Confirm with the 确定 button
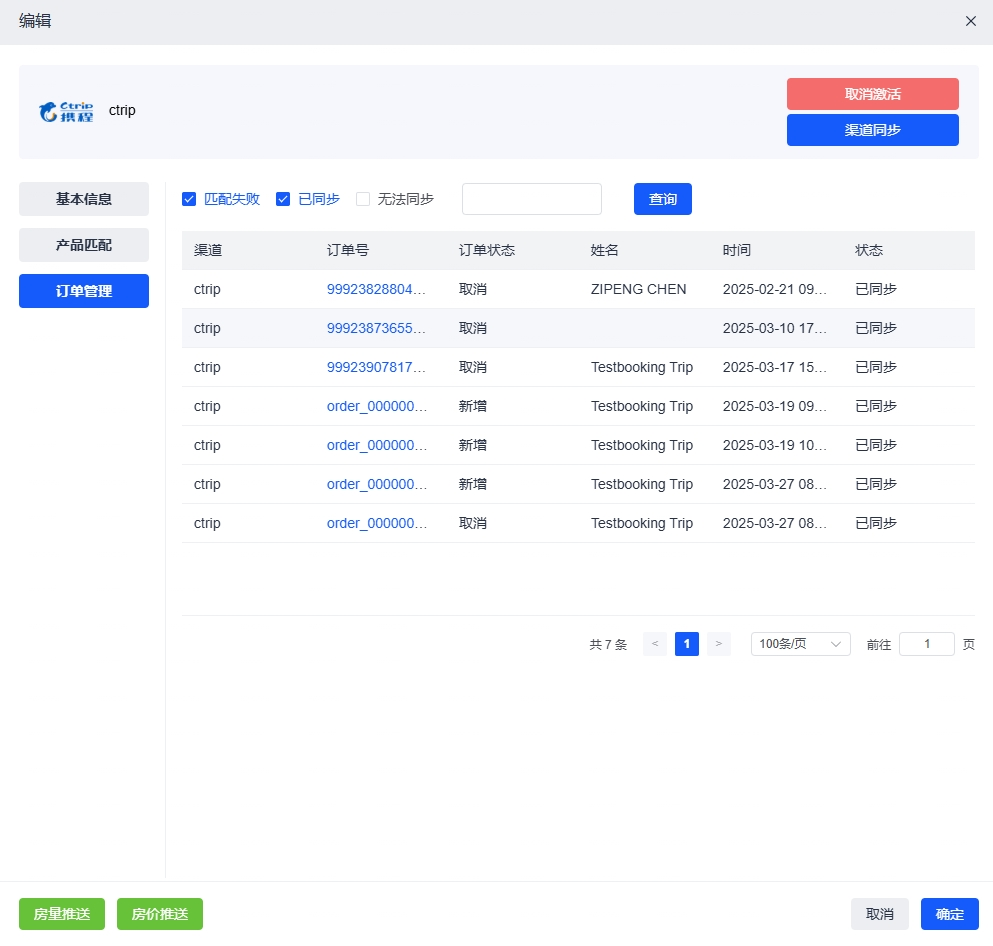Viewport: 993px width, 946px height. coord(949,914)
